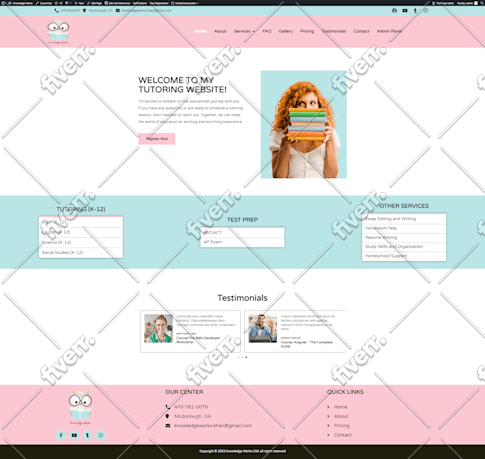Click the location pin icon under Our Center
The image size is (485, 459).
(x=168, y=416)
